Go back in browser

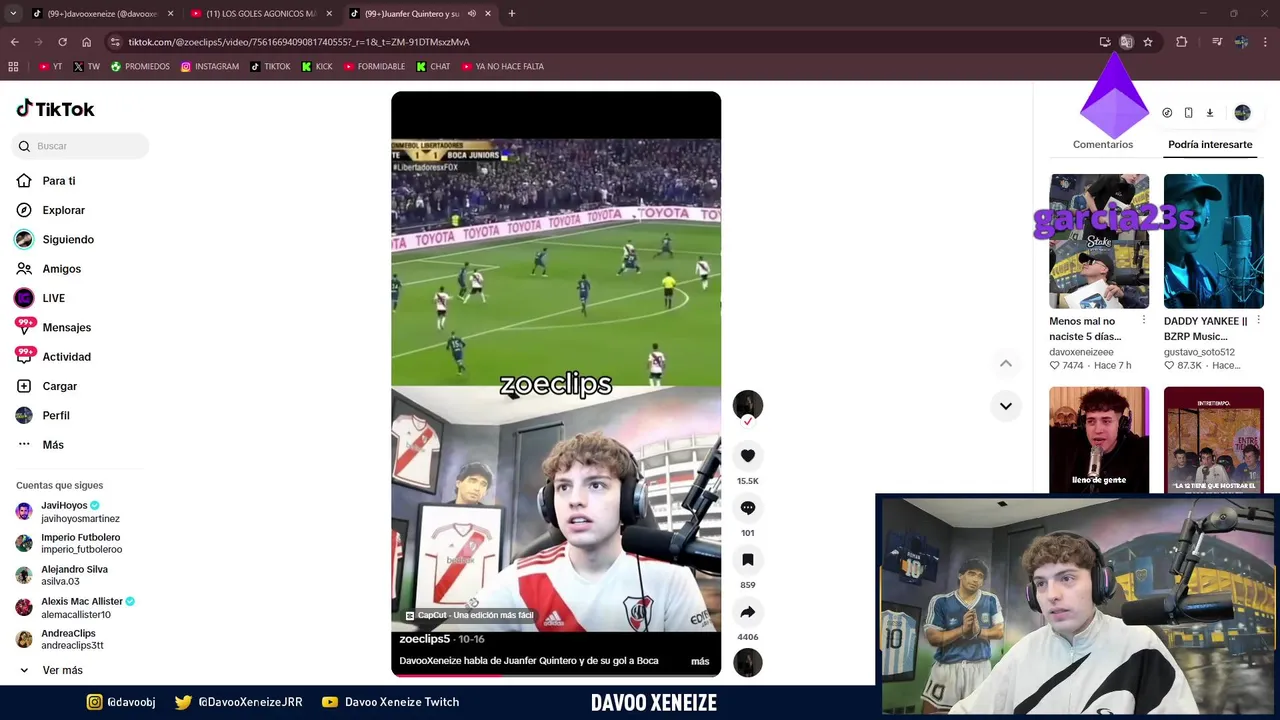tap(14, 42)
